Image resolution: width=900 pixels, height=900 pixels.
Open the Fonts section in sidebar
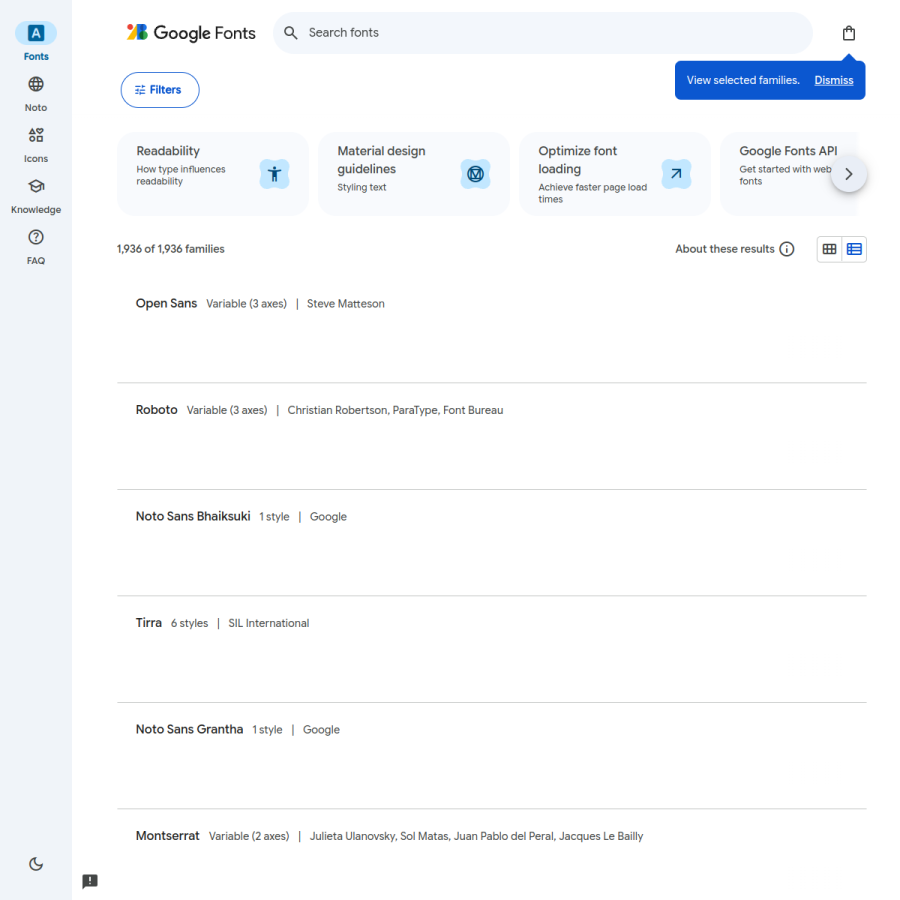point(36,42)
